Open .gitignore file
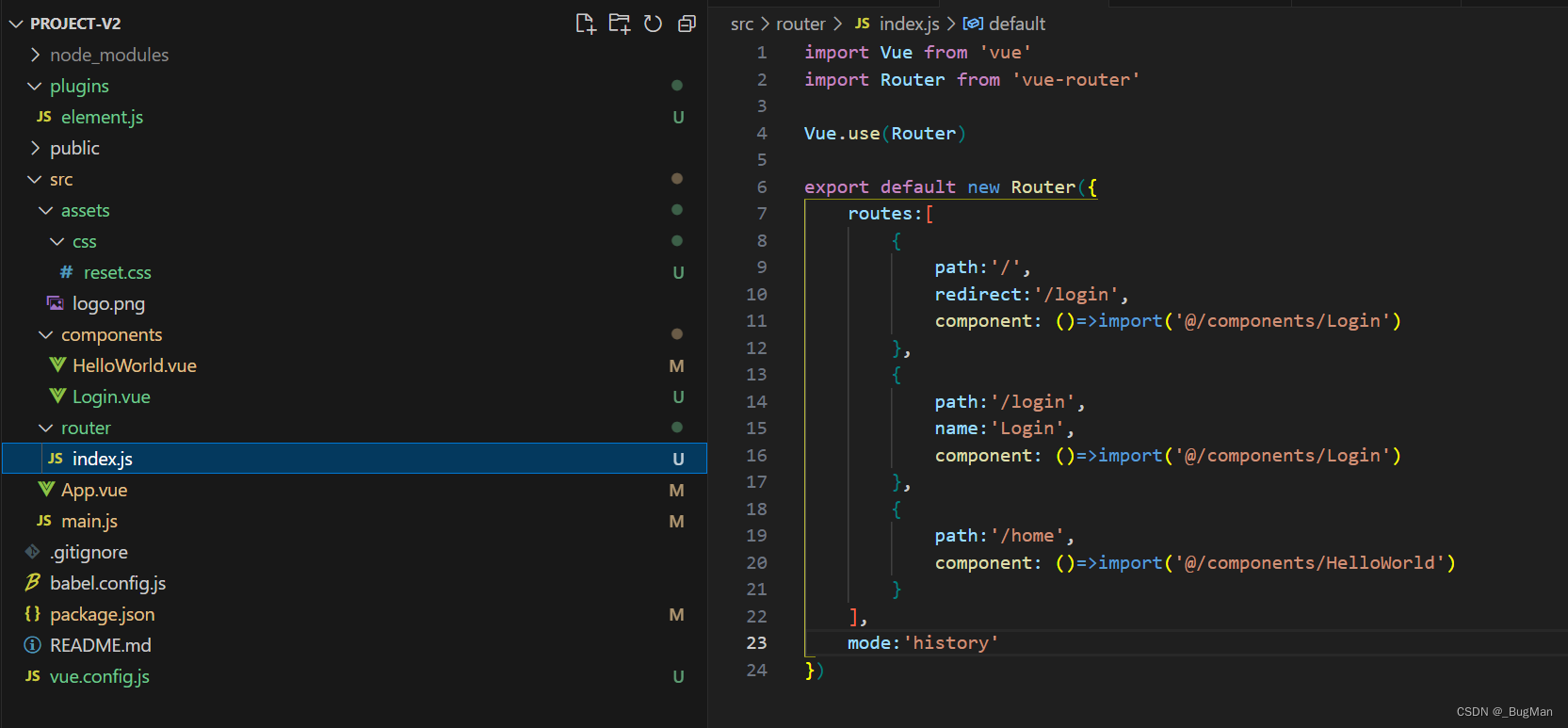 point(89,552)
